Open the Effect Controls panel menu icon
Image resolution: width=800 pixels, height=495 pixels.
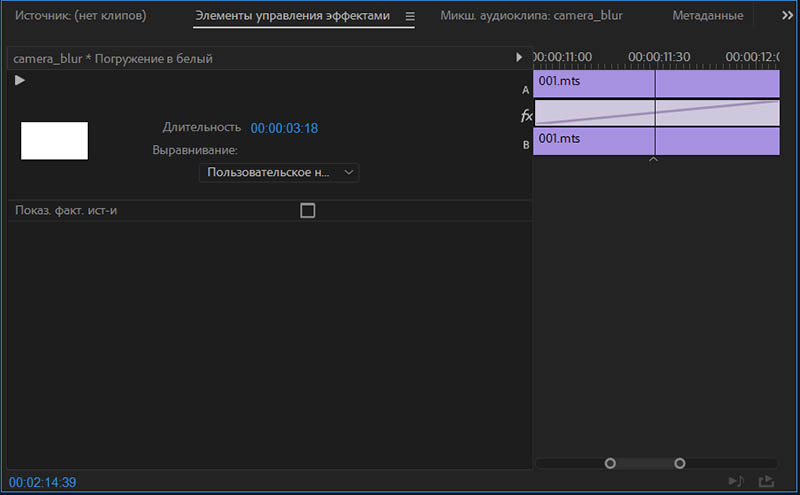(410, 16)
